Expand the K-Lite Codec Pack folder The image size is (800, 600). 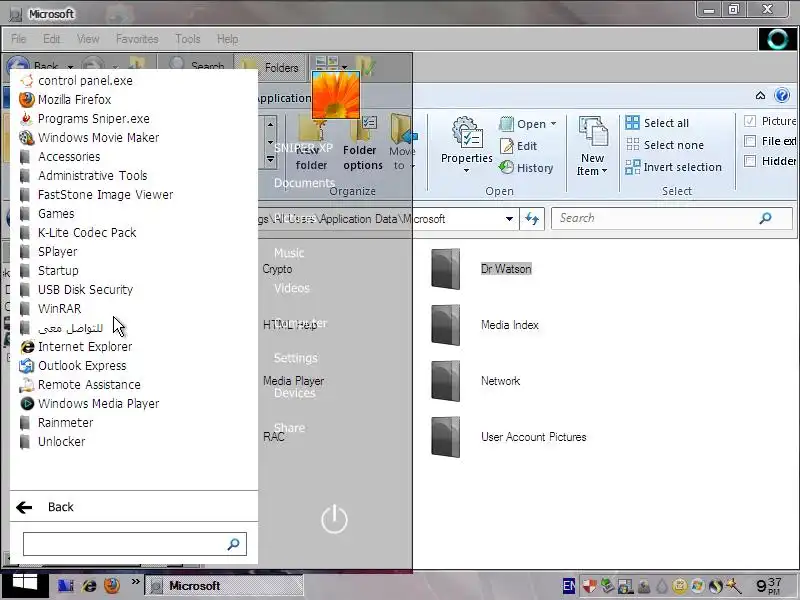click(x=78, y=233)
